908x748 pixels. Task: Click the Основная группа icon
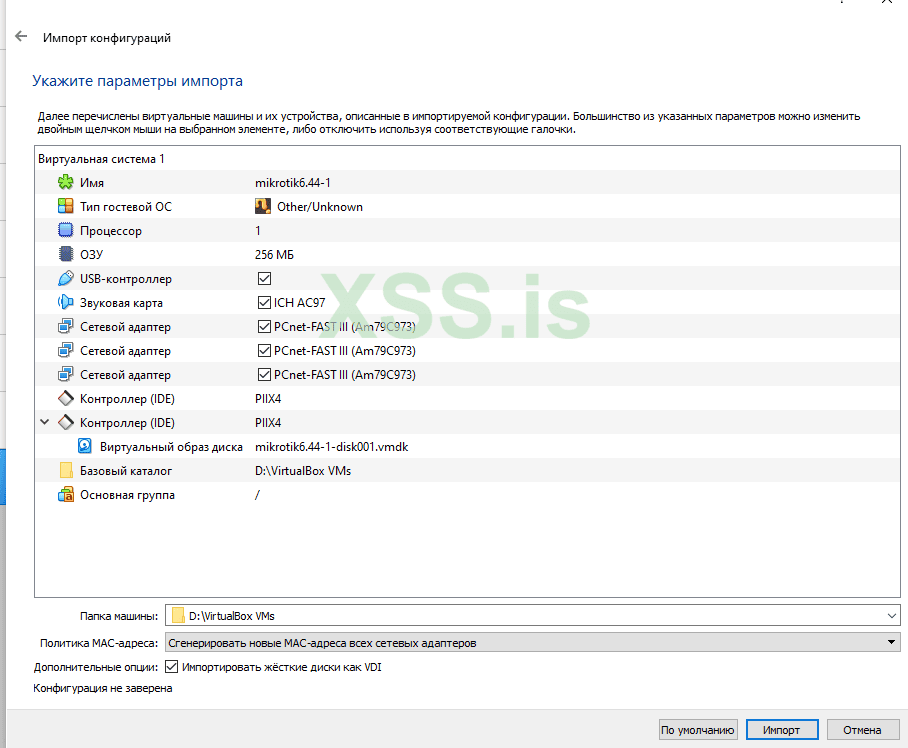click(66, 494)
